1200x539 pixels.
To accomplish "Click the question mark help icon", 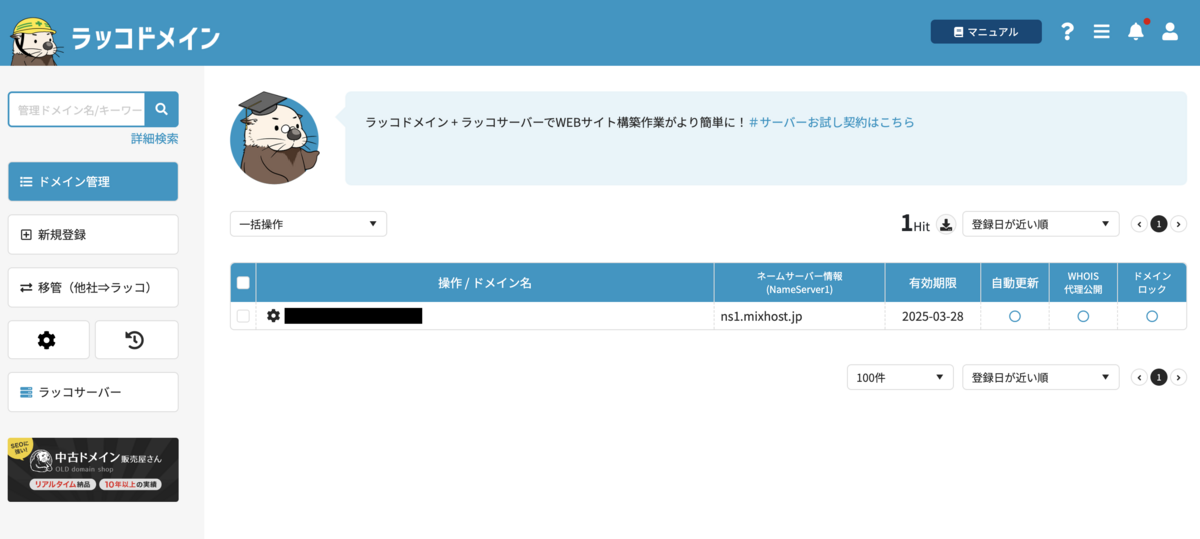I will [x=1067, y=32].
